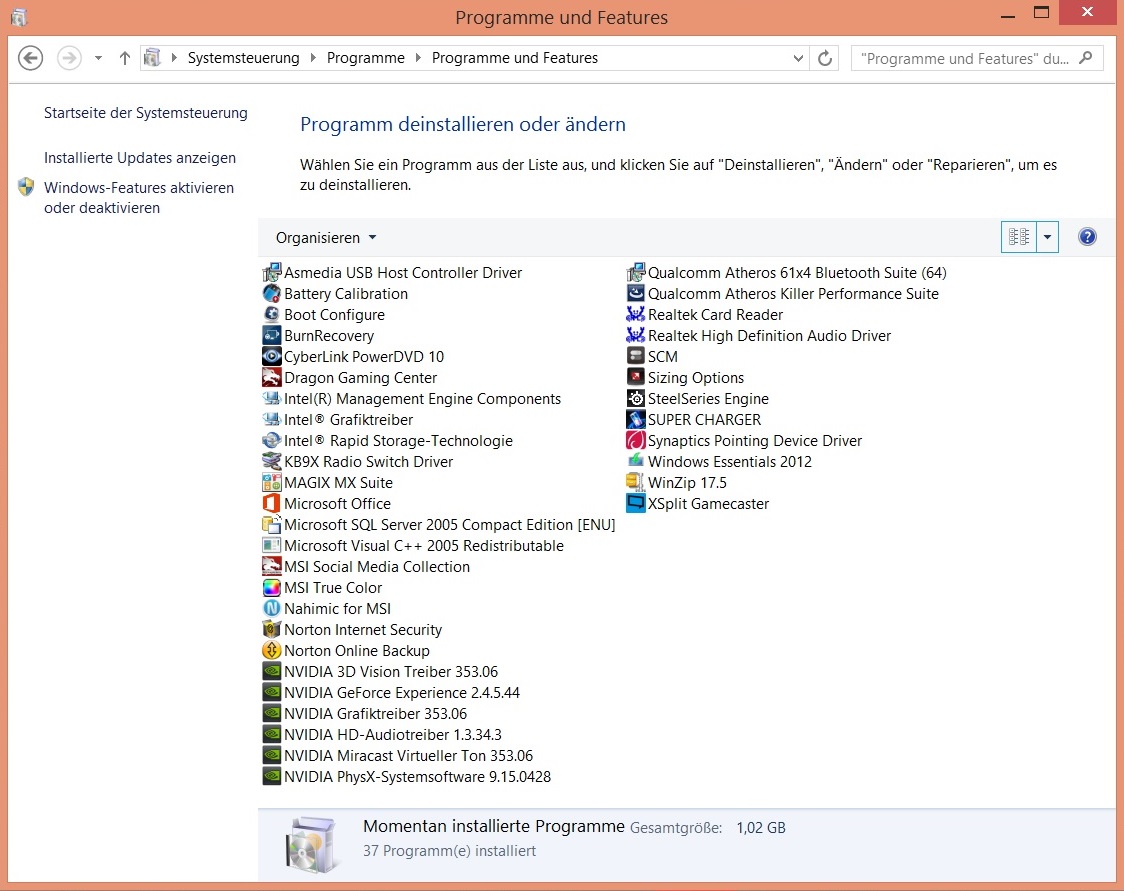The width and height of the screenshot is (1124, 891).
Task: Click the MSI True Color icon
Action: tap(272, 587)
